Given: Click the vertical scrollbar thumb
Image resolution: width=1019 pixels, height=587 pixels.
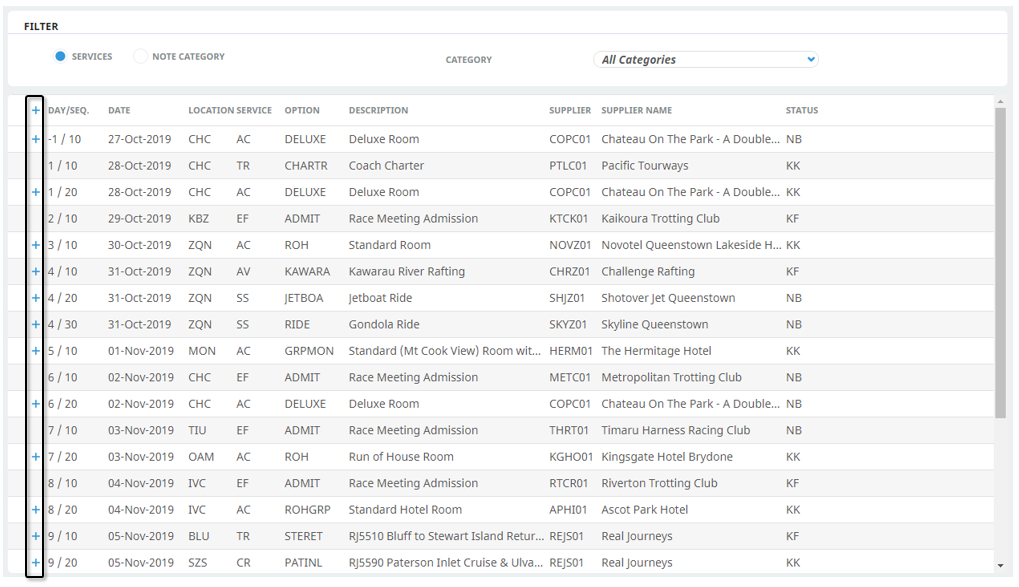Looking at the screenshot, I should pyautogui.click(x=1000, y=263).
